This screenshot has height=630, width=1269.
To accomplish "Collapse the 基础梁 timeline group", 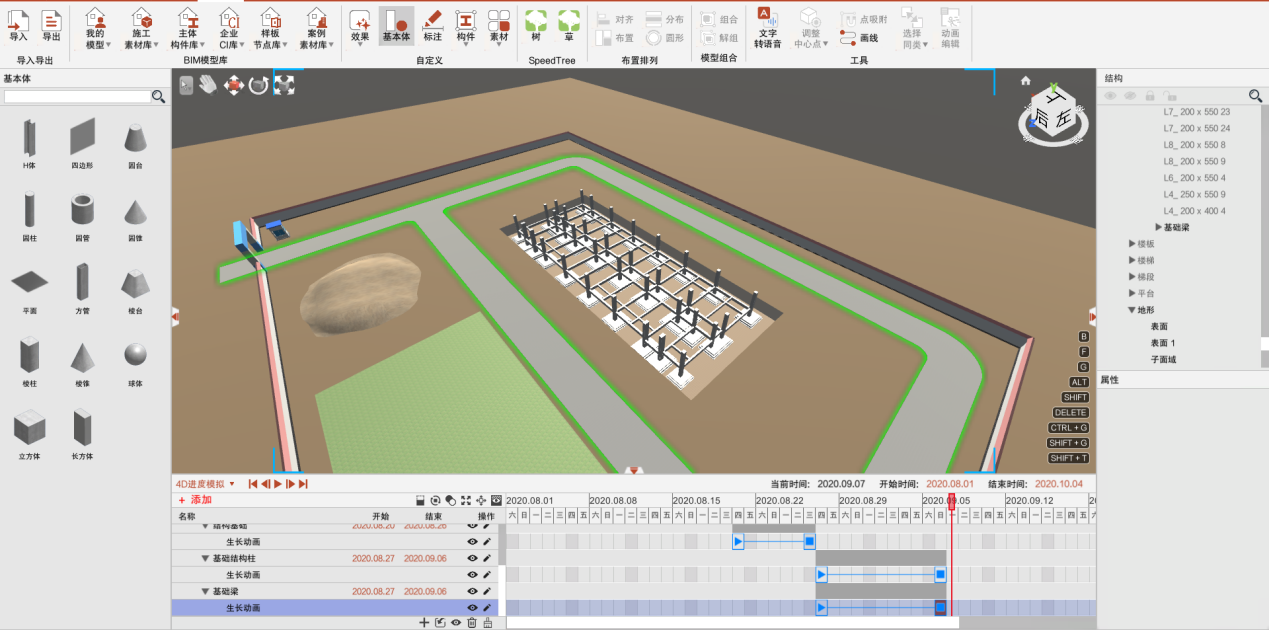I will tap(205, 590).
